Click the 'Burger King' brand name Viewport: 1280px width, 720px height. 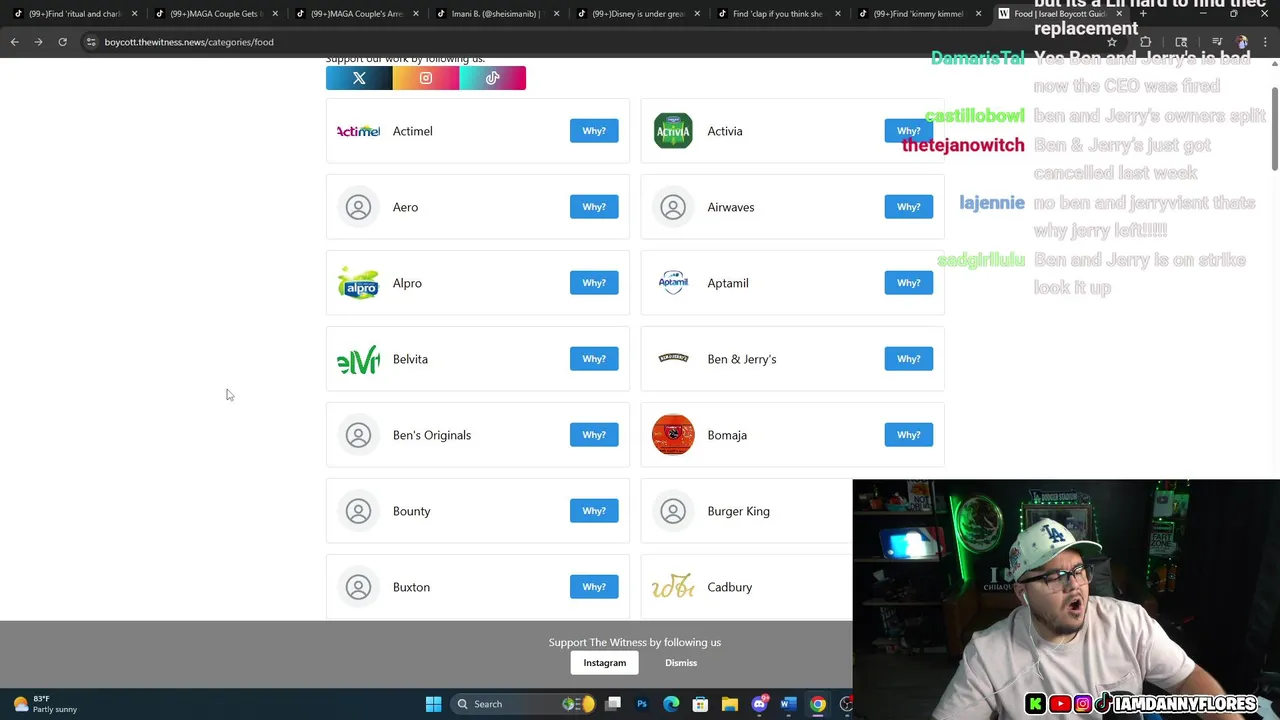[x=739, y=511]
